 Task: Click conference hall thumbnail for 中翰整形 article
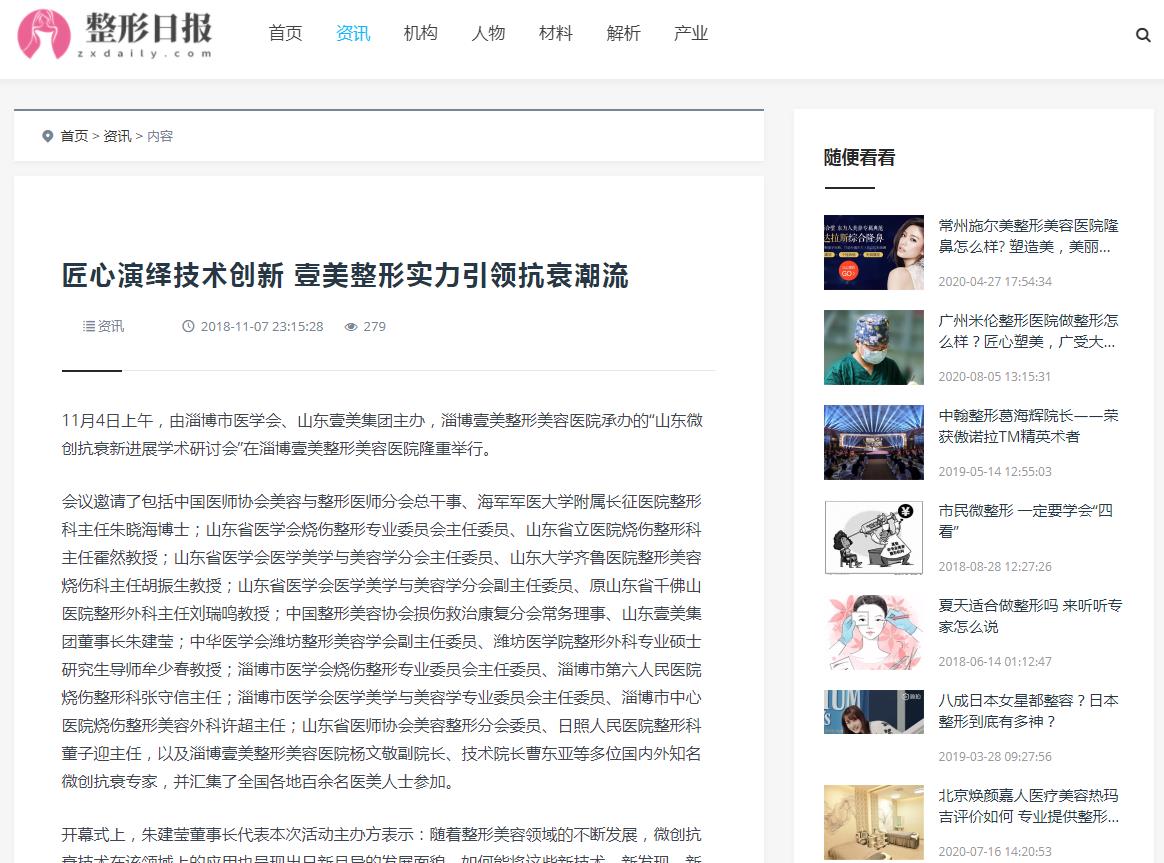(x=874, y=442)
